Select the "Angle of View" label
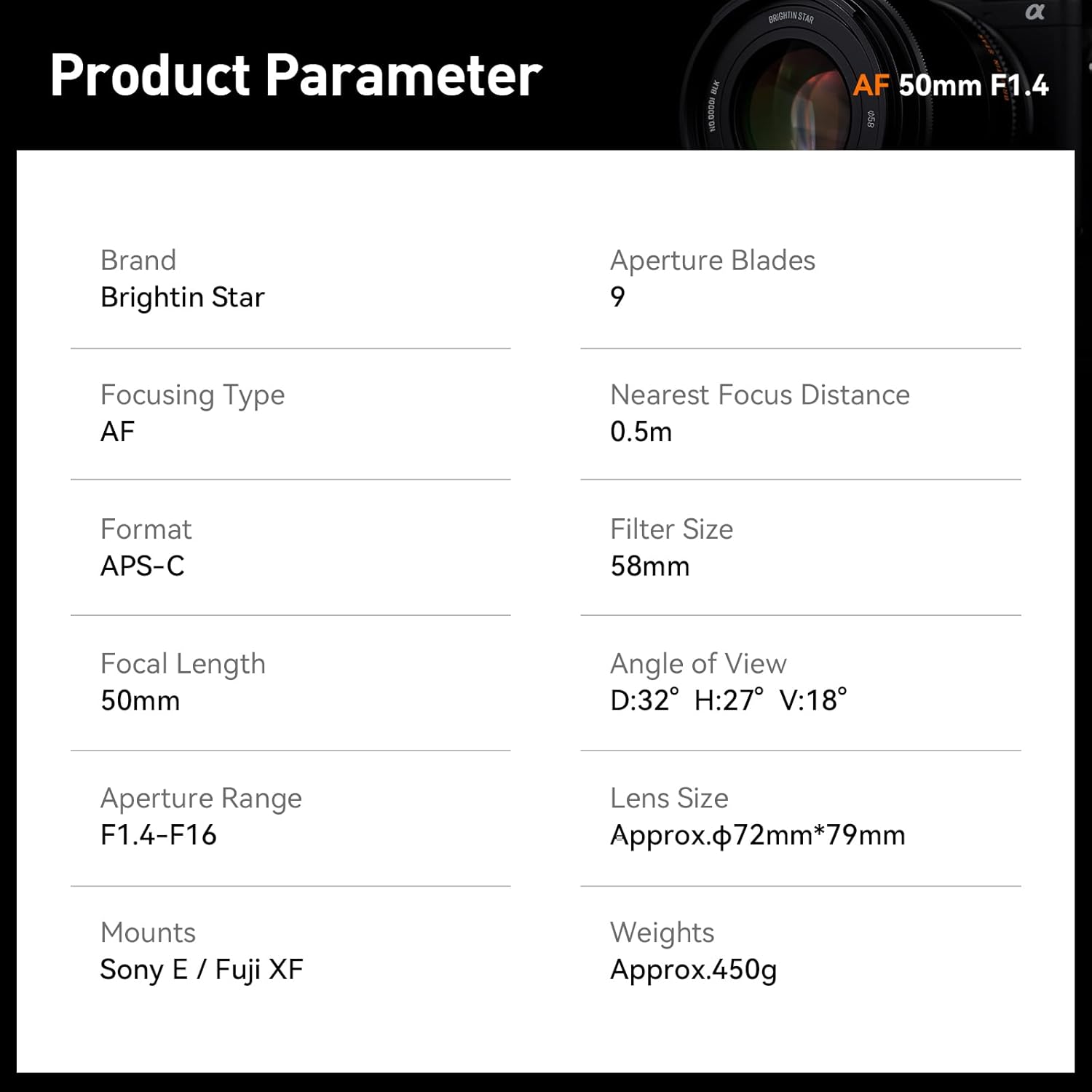 click(698, 663)
